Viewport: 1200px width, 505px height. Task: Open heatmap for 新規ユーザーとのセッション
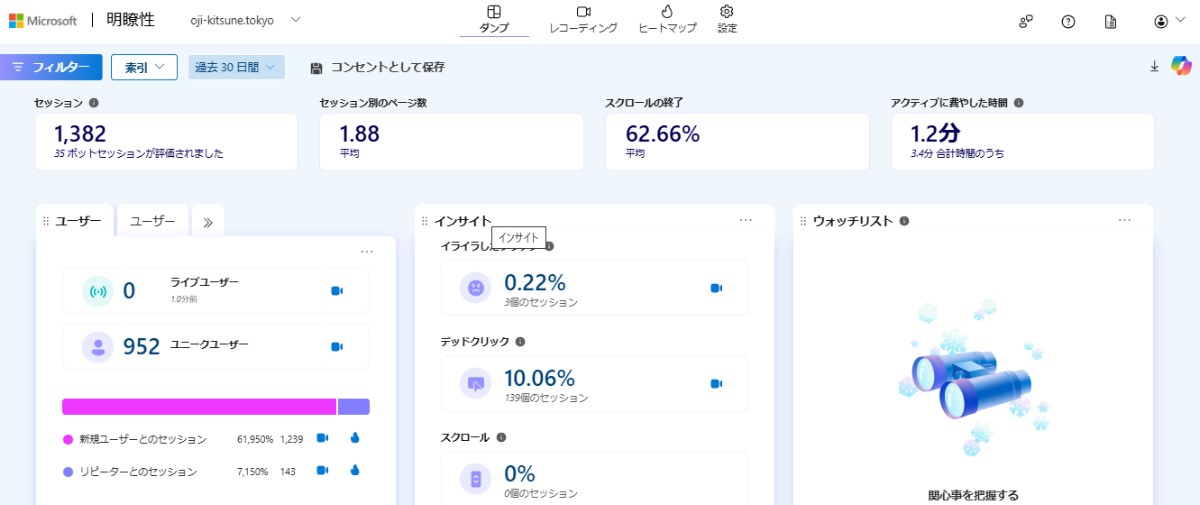pyautogui.click(x=354, y=438)
